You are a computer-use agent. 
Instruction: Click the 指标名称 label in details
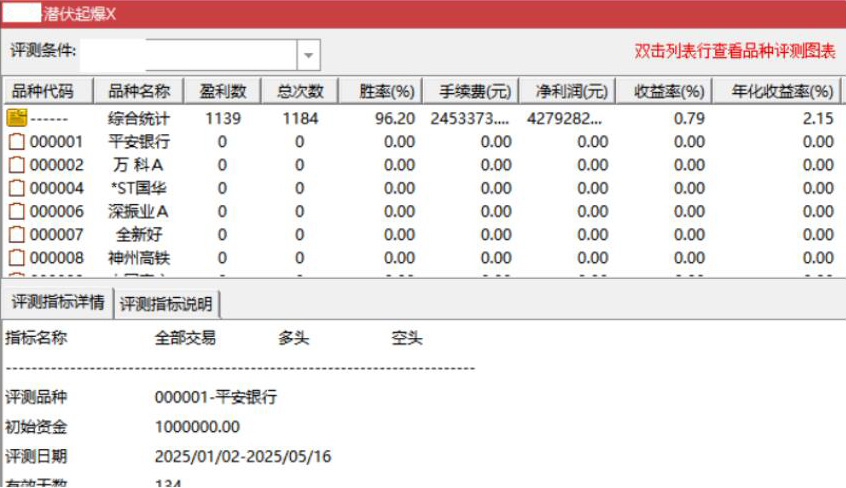point(36,338)
